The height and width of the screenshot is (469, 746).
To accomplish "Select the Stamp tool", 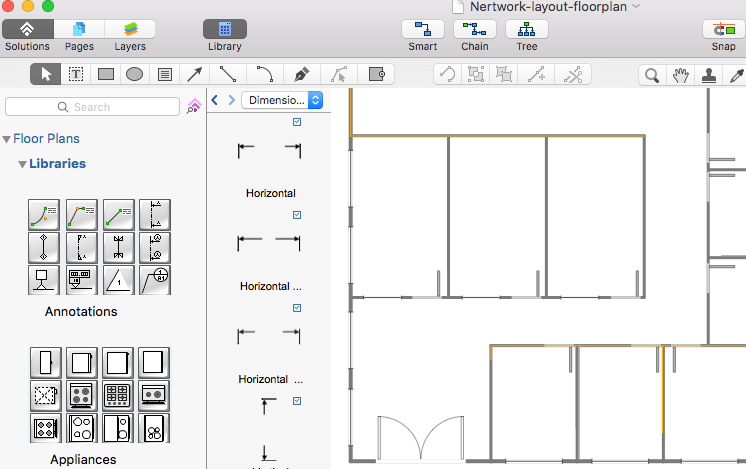I will [x=709, y=75].
